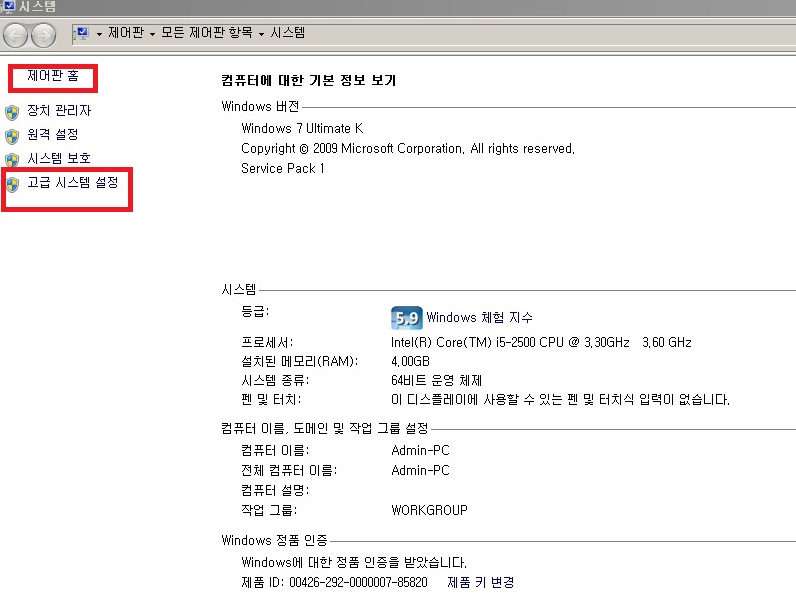The height and width of the screenshot is (596, 796).
Task: Click the 펜 및 터치 label
Action: (x=271, y=400)
